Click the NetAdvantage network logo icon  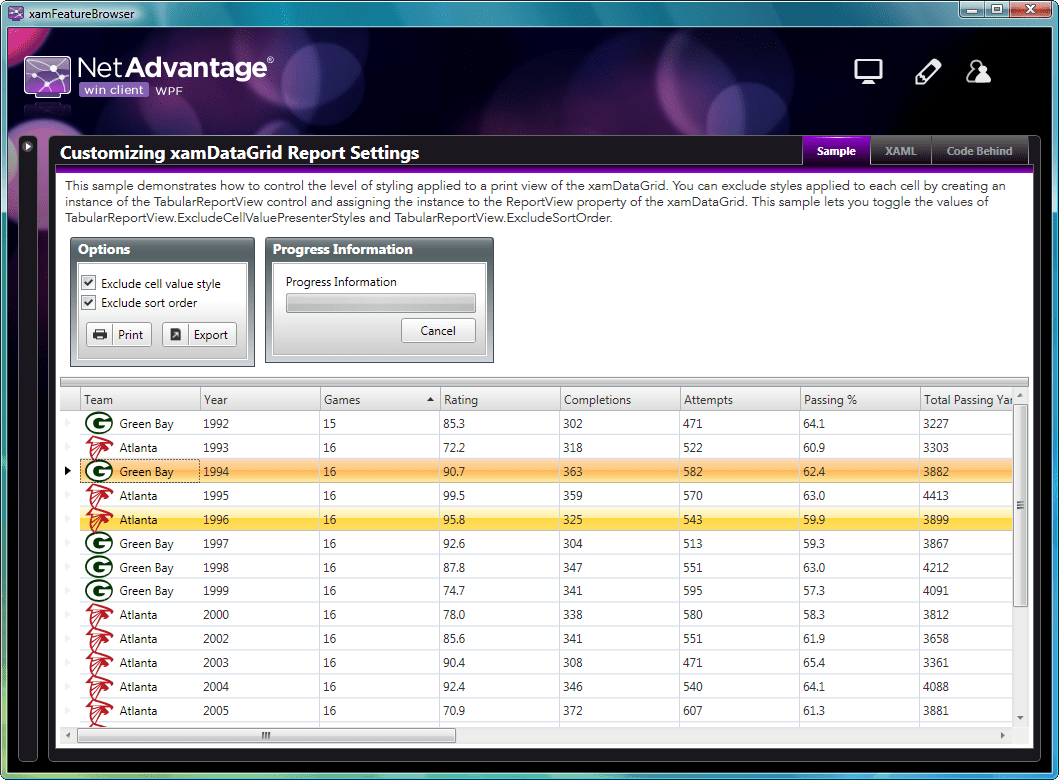pos(46,76)
